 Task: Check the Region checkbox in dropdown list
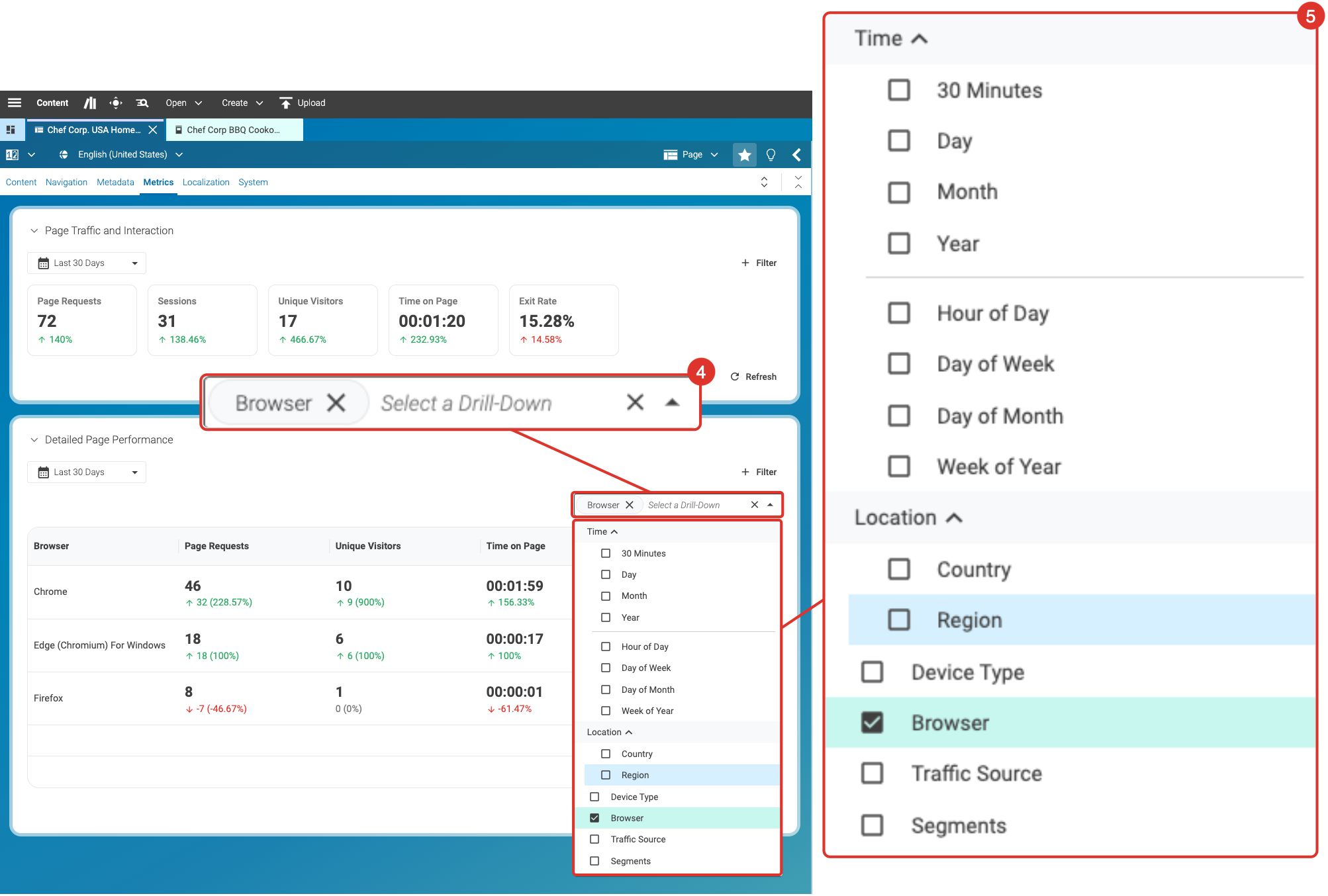pos(606,775)
